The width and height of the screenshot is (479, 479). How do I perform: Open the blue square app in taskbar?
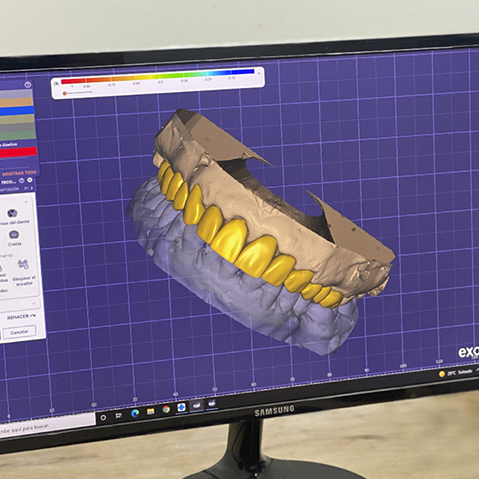point(181,407)
